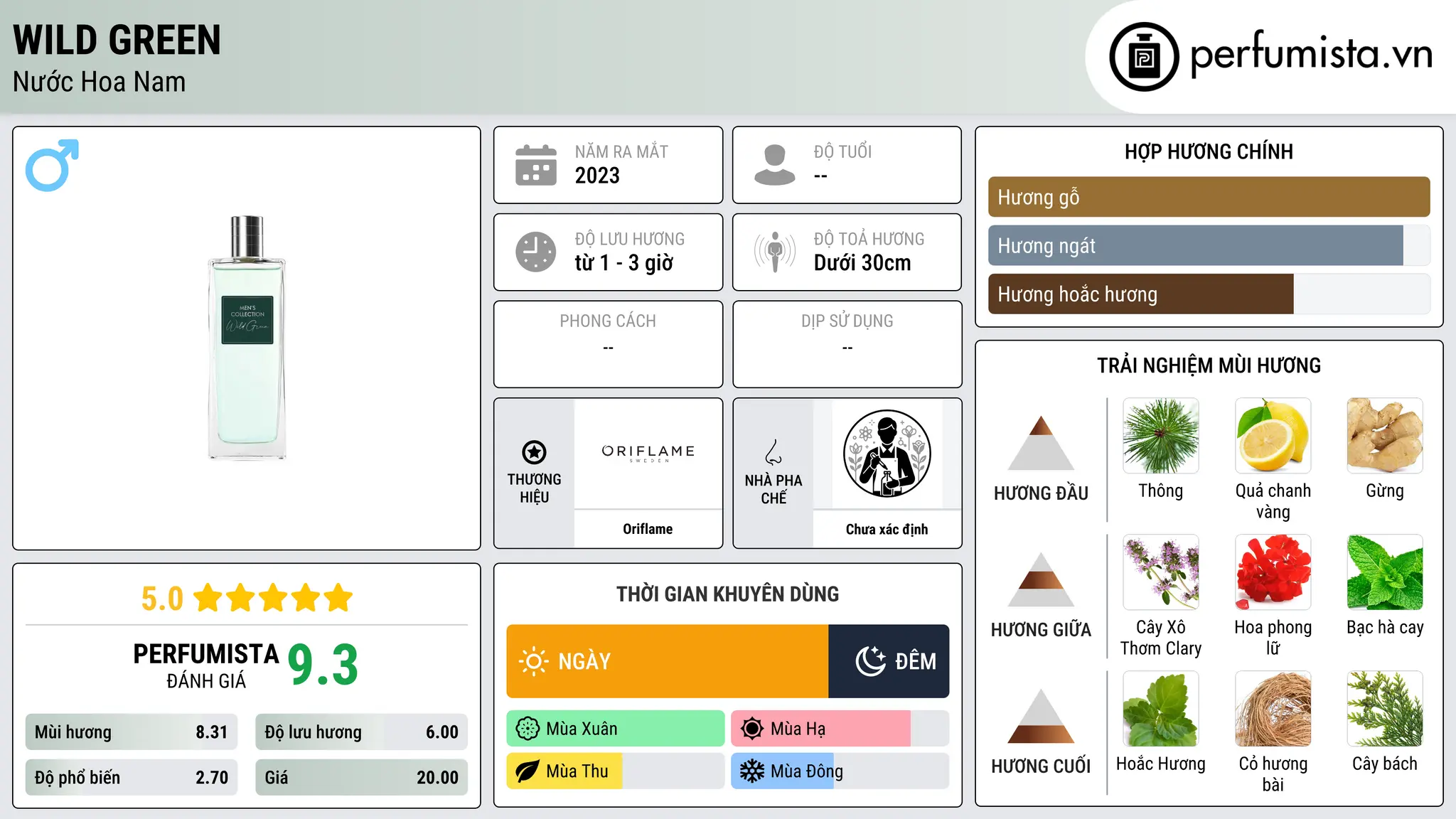This screenshot has width=1456, height=819.
Task: Click the clock icon beside Độ lưu hương
Action: [536, 252]
